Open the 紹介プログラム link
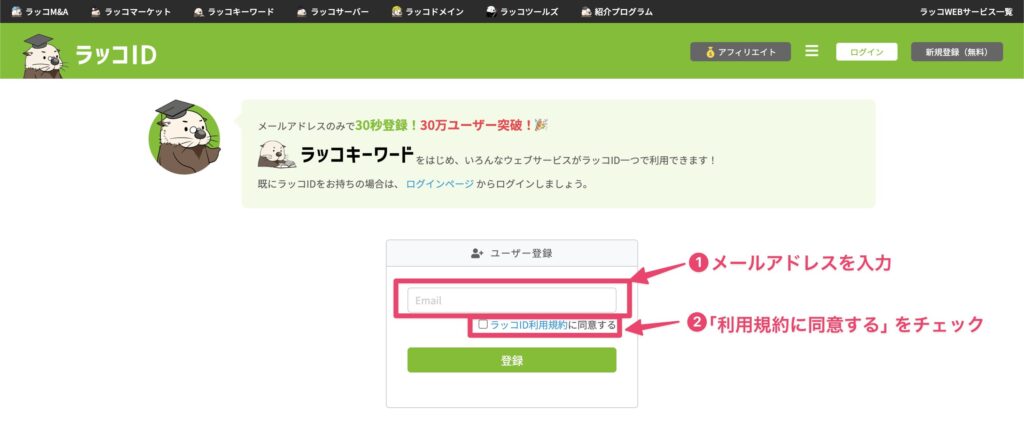Image resolution: width=1024 pixels, height=447 pixels. 616,12
